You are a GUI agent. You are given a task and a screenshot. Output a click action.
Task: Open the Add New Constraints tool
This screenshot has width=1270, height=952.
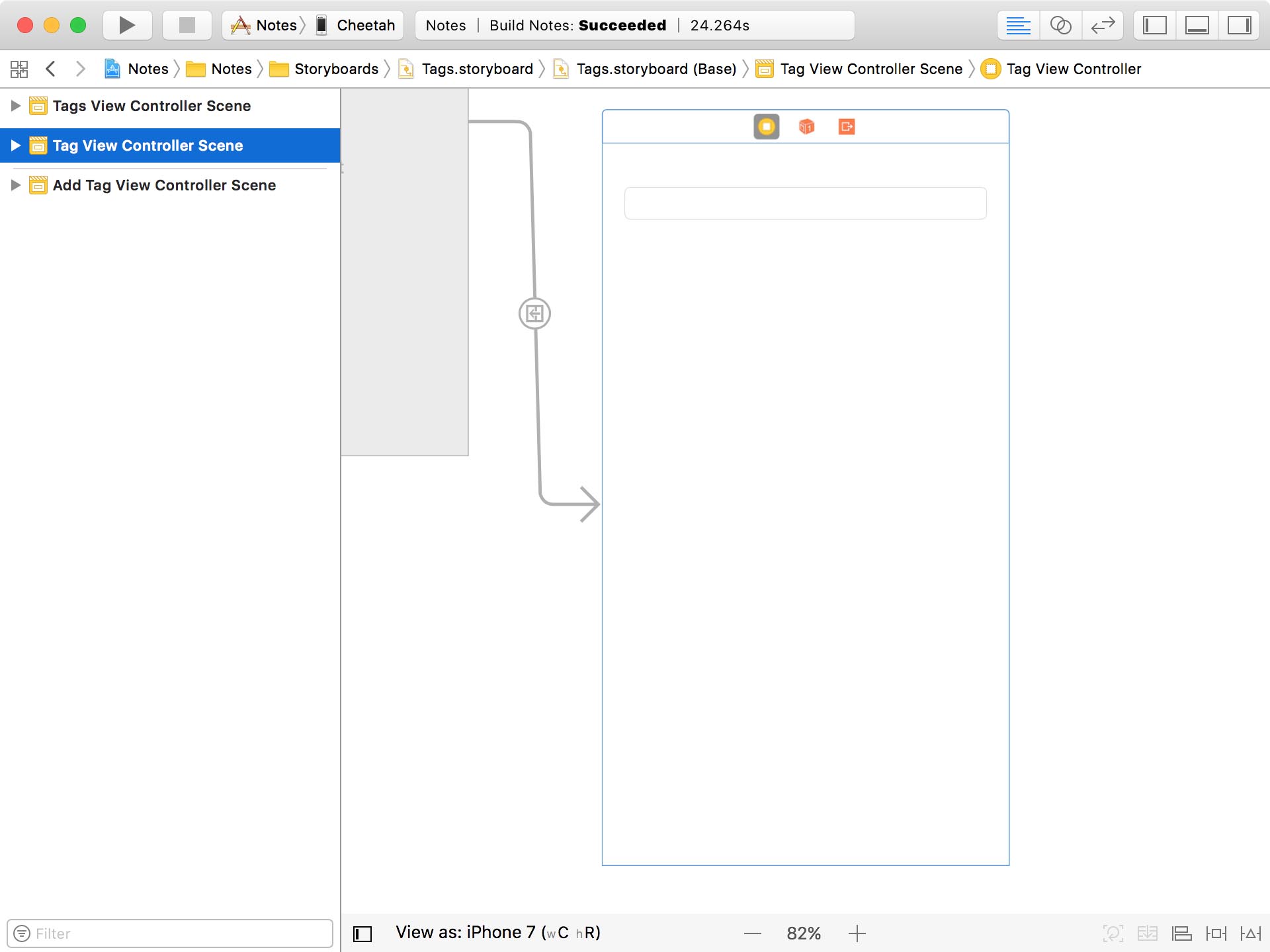[x=1217, y=933]
